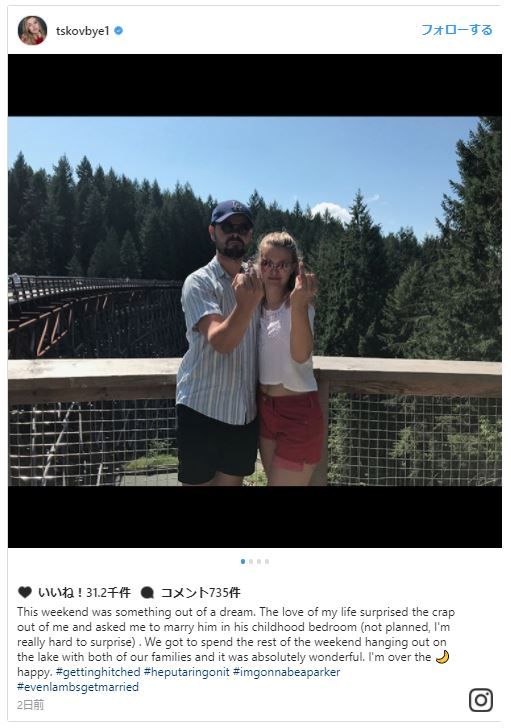Screen dimensions: 511x728
Task: Click the moon emoji in caption
Action: pyautogui.click(x=442, y=657)
